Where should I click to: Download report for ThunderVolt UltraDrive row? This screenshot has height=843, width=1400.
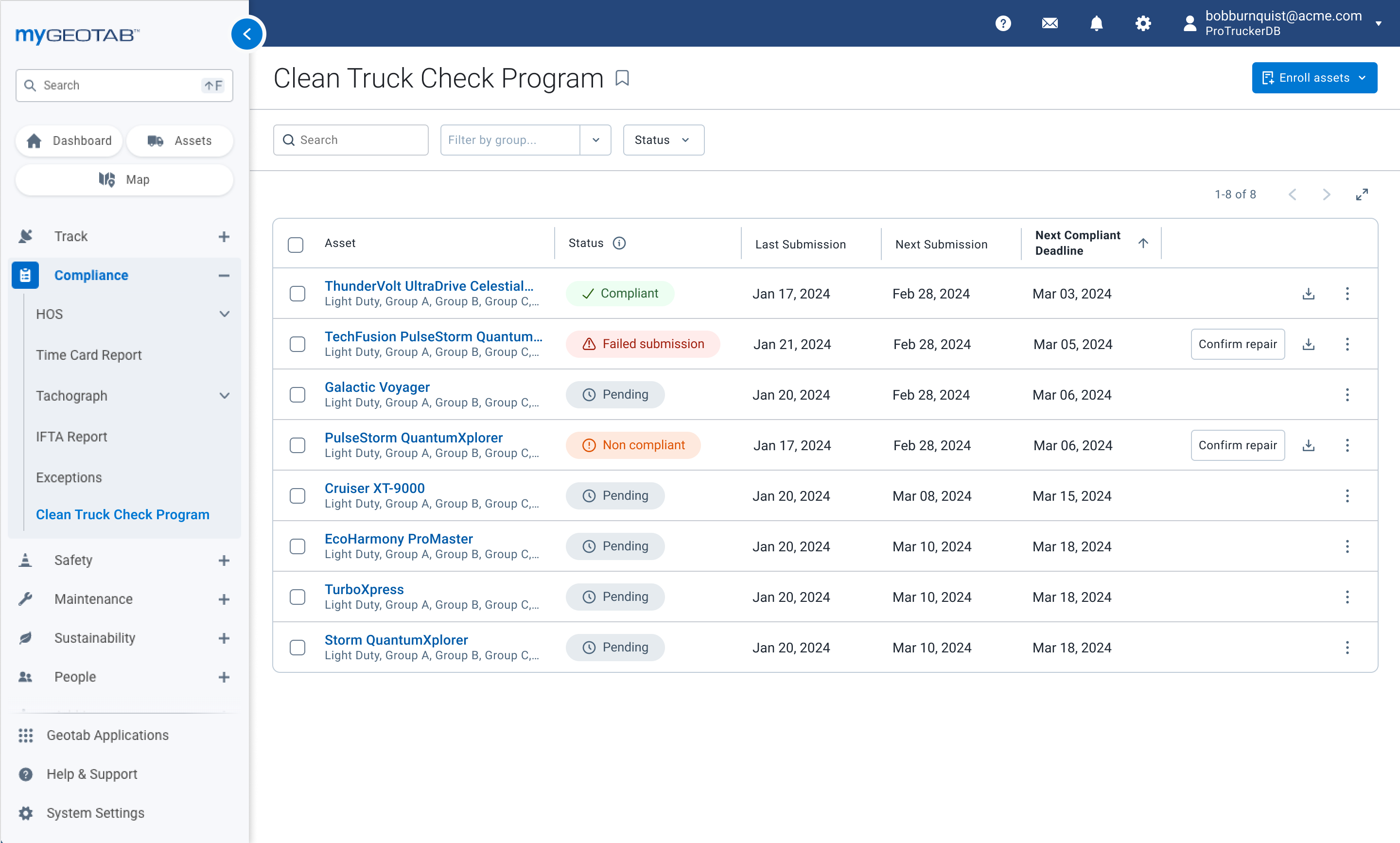click(1308, 294)
